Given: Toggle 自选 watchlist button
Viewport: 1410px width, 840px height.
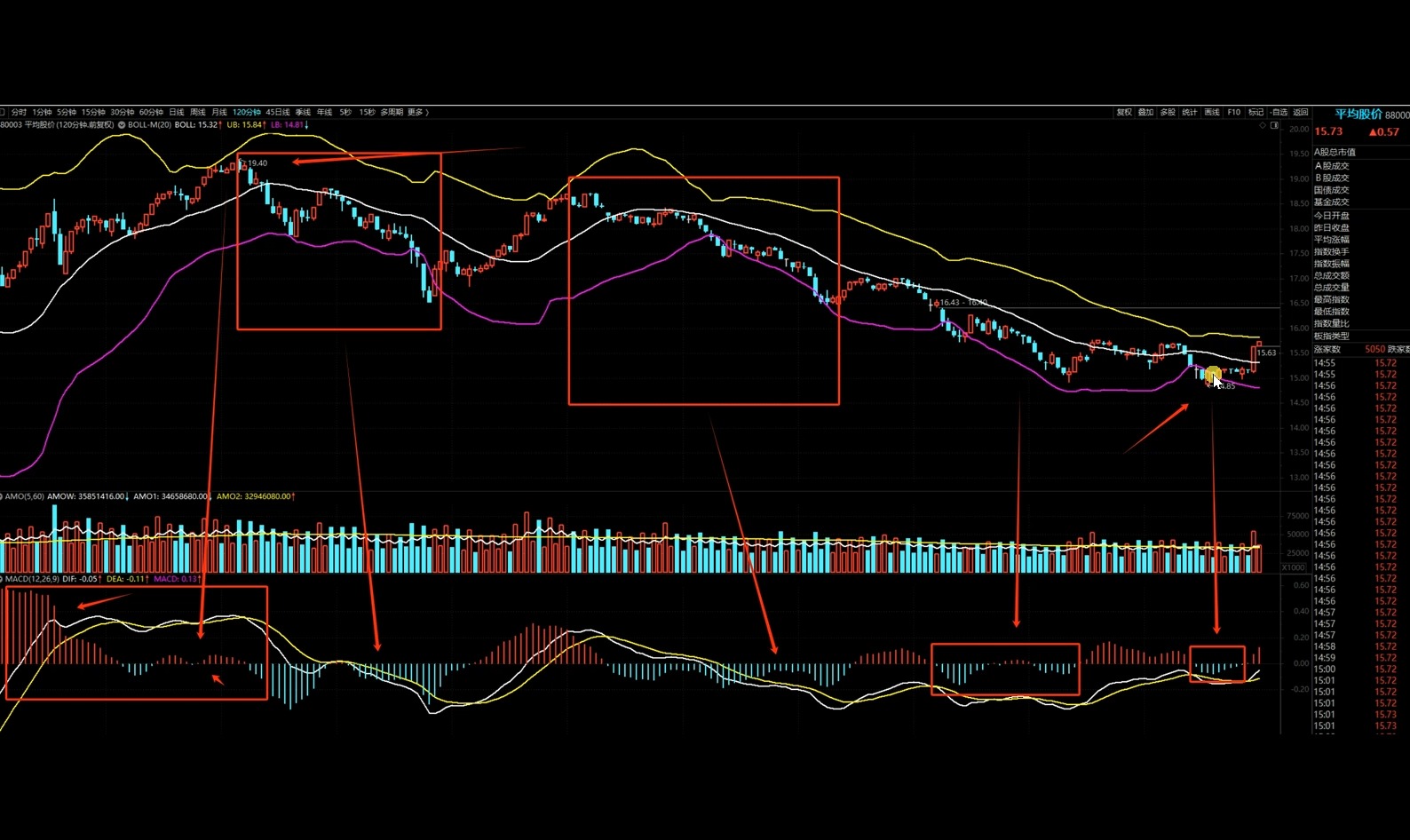Looking at the screenshot, I should point(1279,112).
